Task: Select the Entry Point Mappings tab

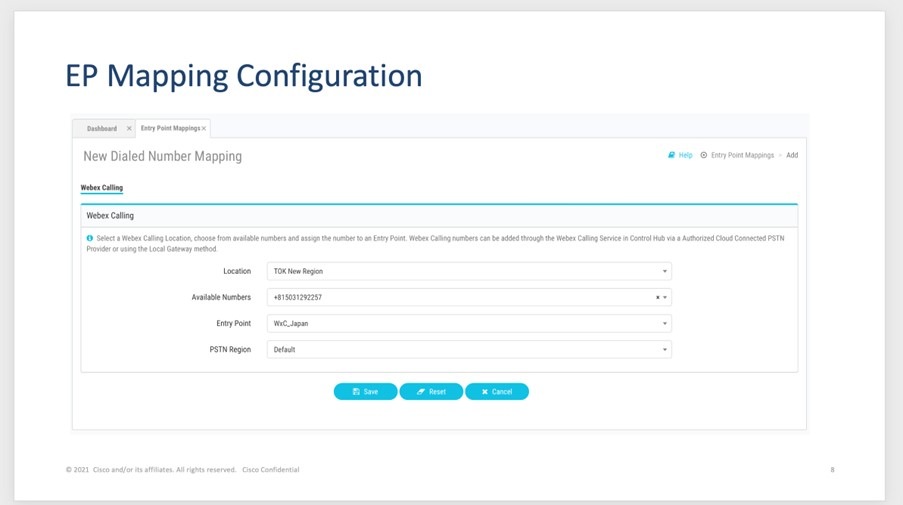Action: (x=169, y=129)
